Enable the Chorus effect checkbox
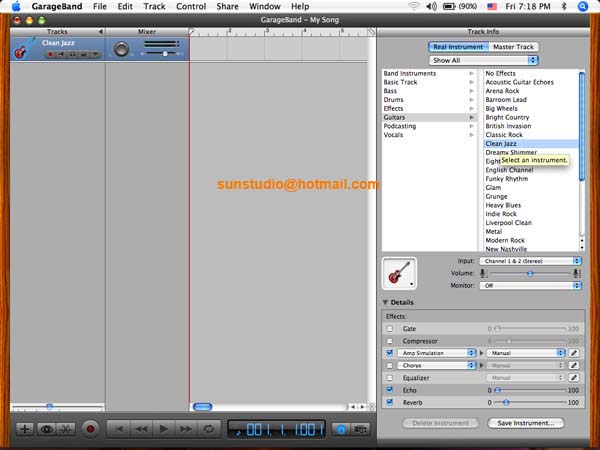This screenshot has height=450, width=600. point(390,365)
